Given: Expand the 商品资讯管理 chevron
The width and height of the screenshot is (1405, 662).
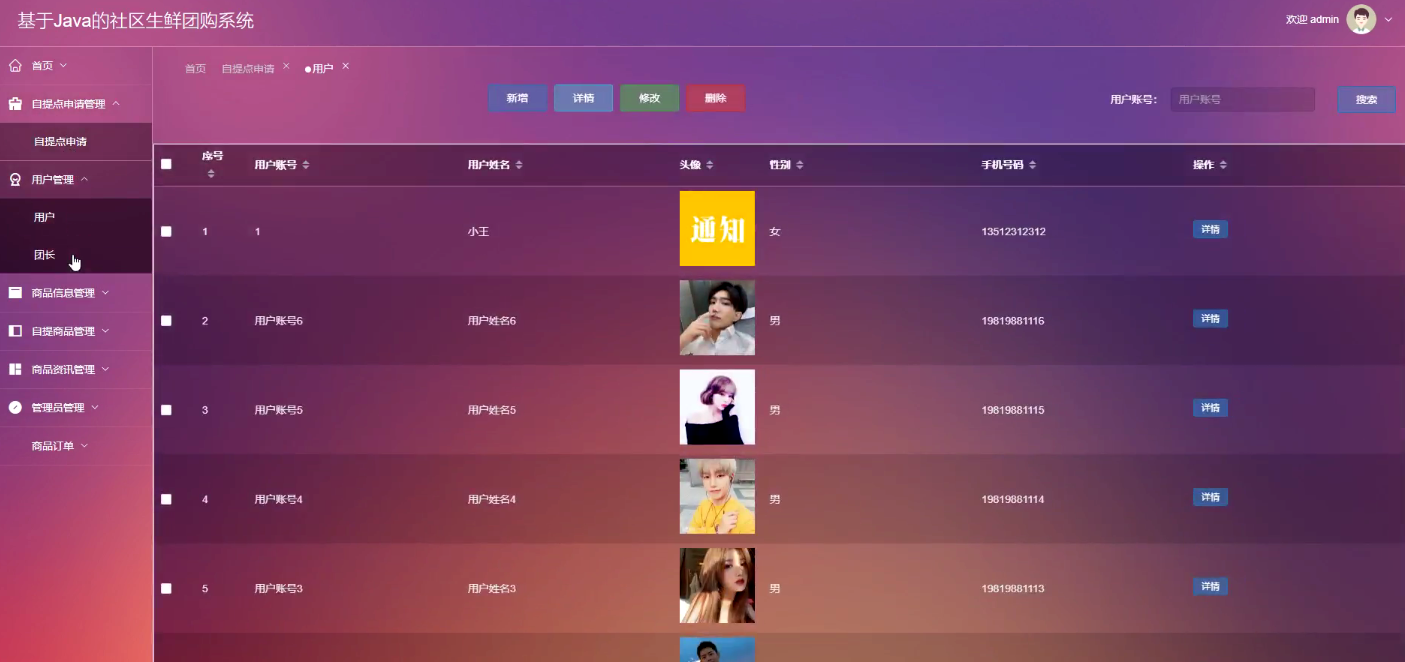Looking at the screenshot, I should point(105,369).
